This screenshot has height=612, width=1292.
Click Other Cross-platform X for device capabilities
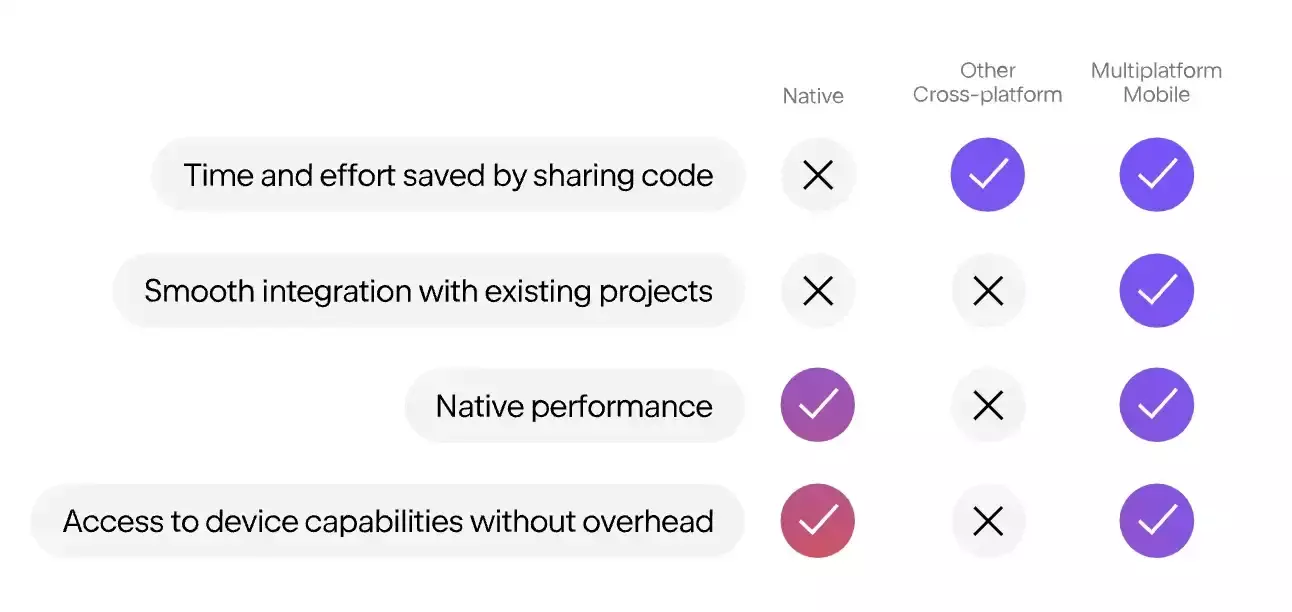tap(987, 521)
